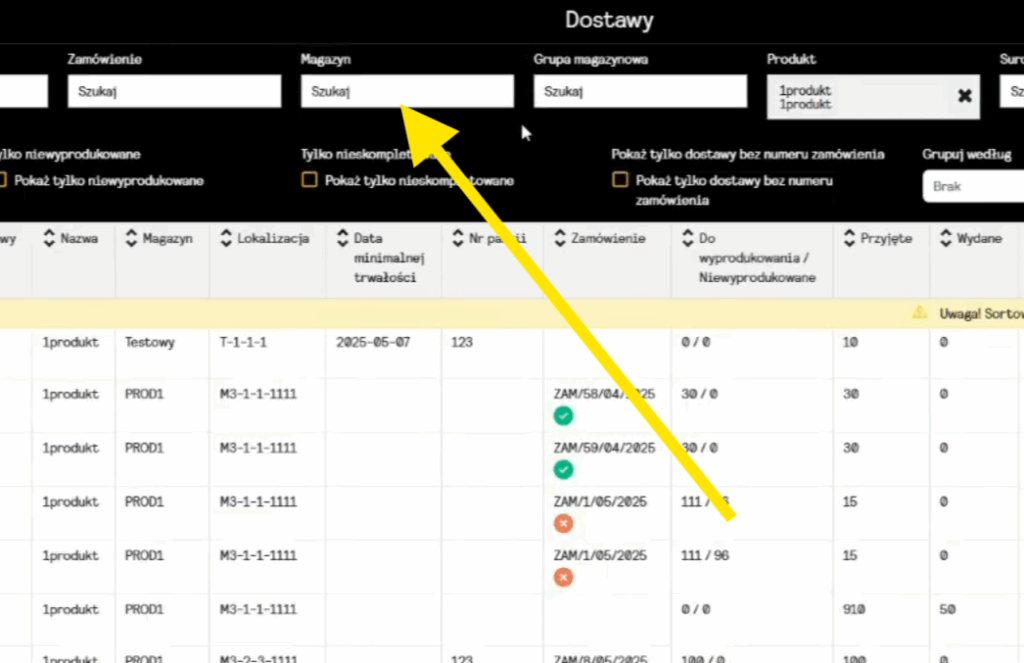Click green check status icon under ZAM/59/04/2025
The image size is (1024, 663).
click(564, 470)
